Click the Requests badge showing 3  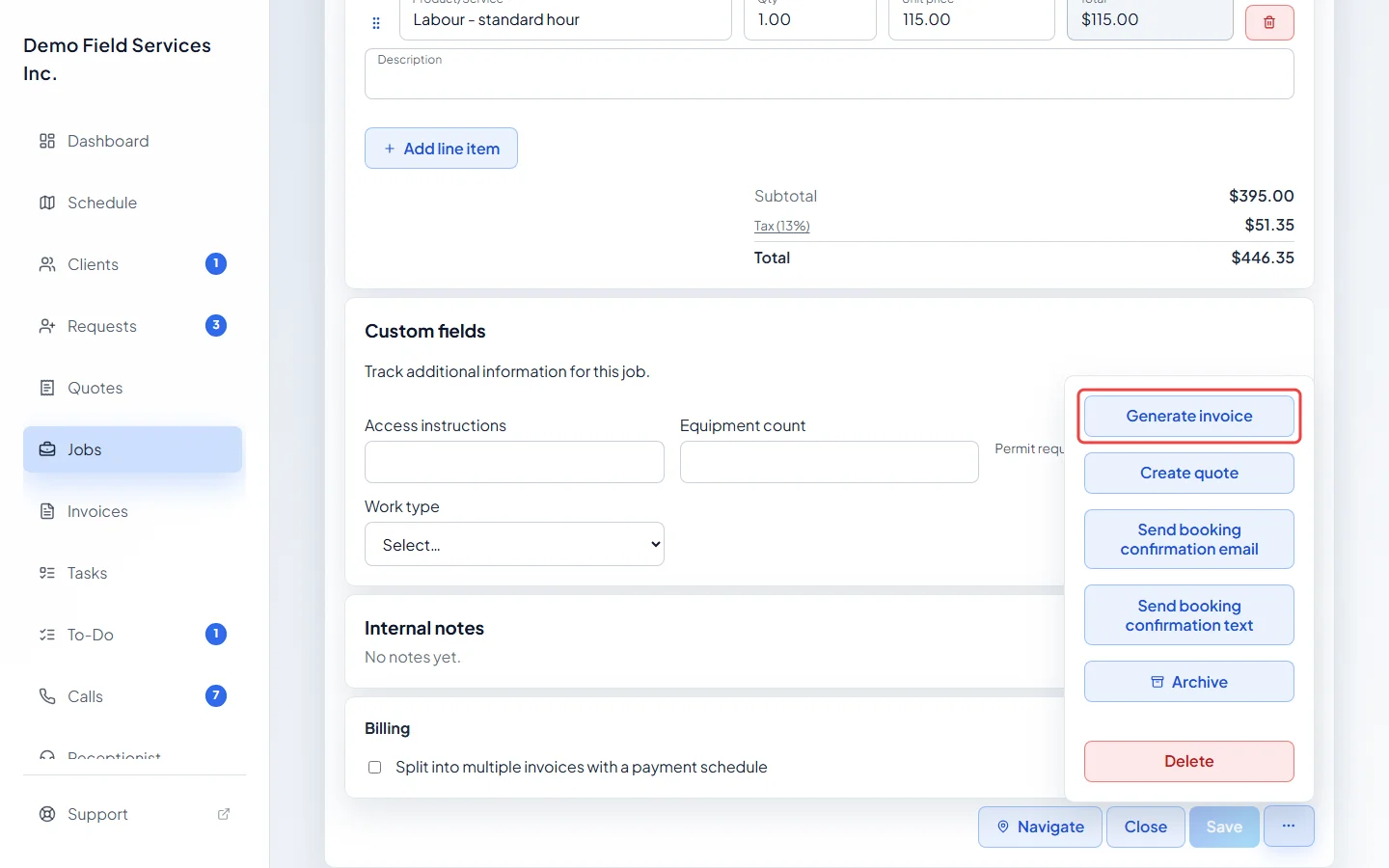point(216,325)
